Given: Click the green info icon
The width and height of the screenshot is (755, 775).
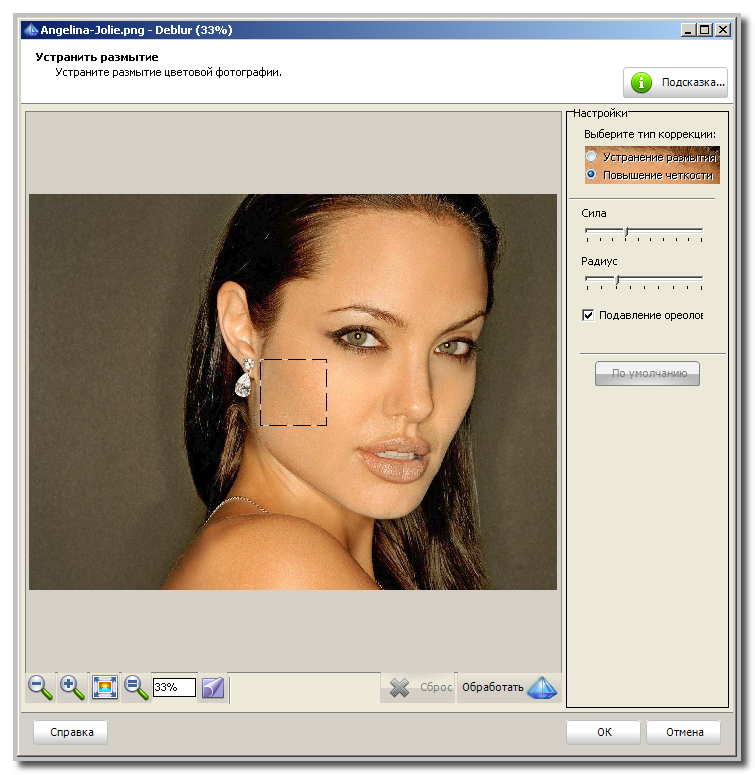Looking at the screenshot, I should 641,83.
